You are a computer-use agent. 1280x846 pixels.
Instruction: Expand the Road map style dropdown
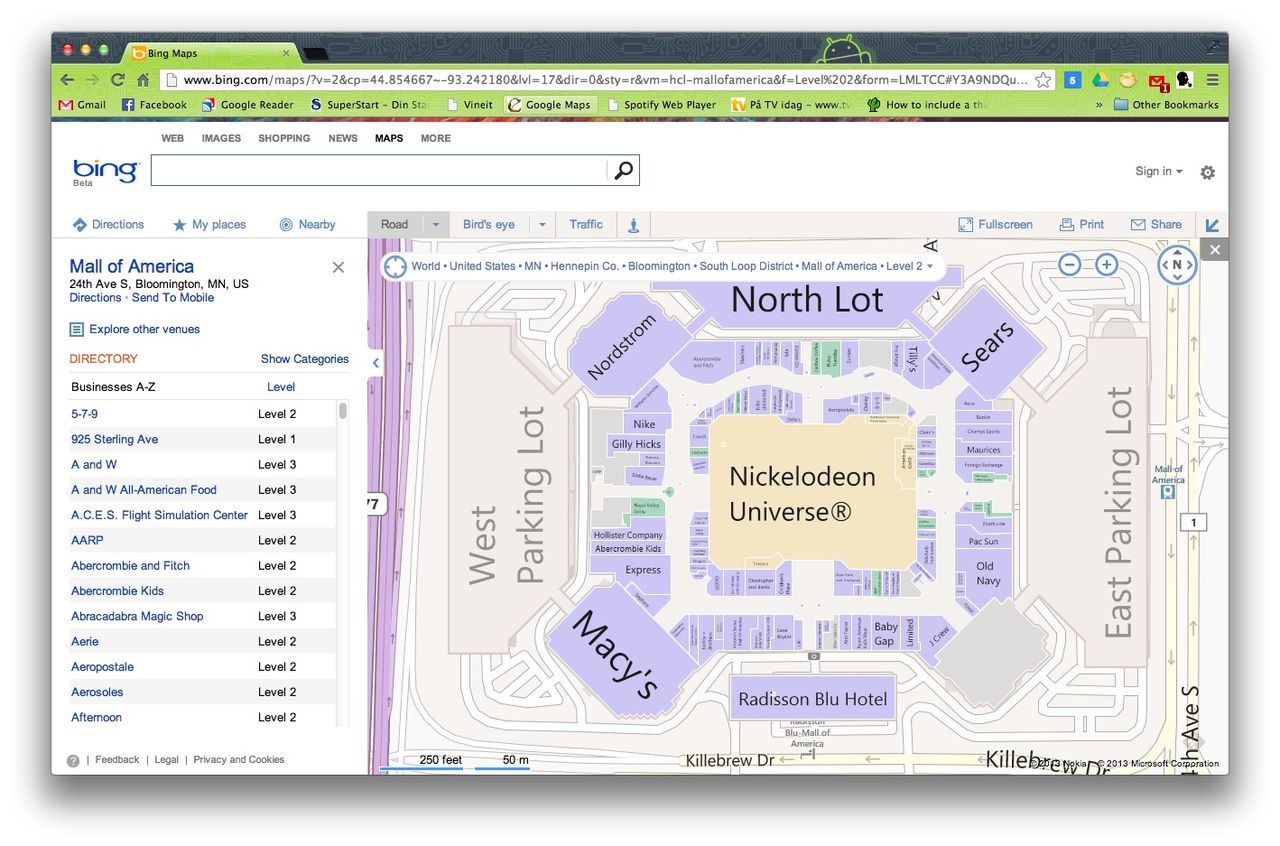[436, 225]
